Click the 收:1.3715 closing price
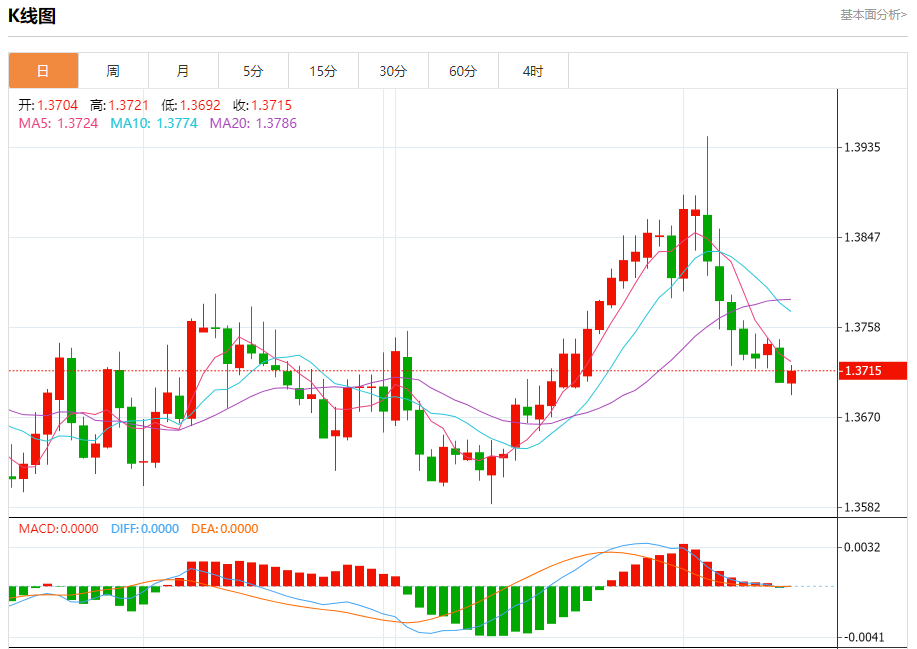The height and width of the screenshot is (649, 917). [x=262, y=105]
